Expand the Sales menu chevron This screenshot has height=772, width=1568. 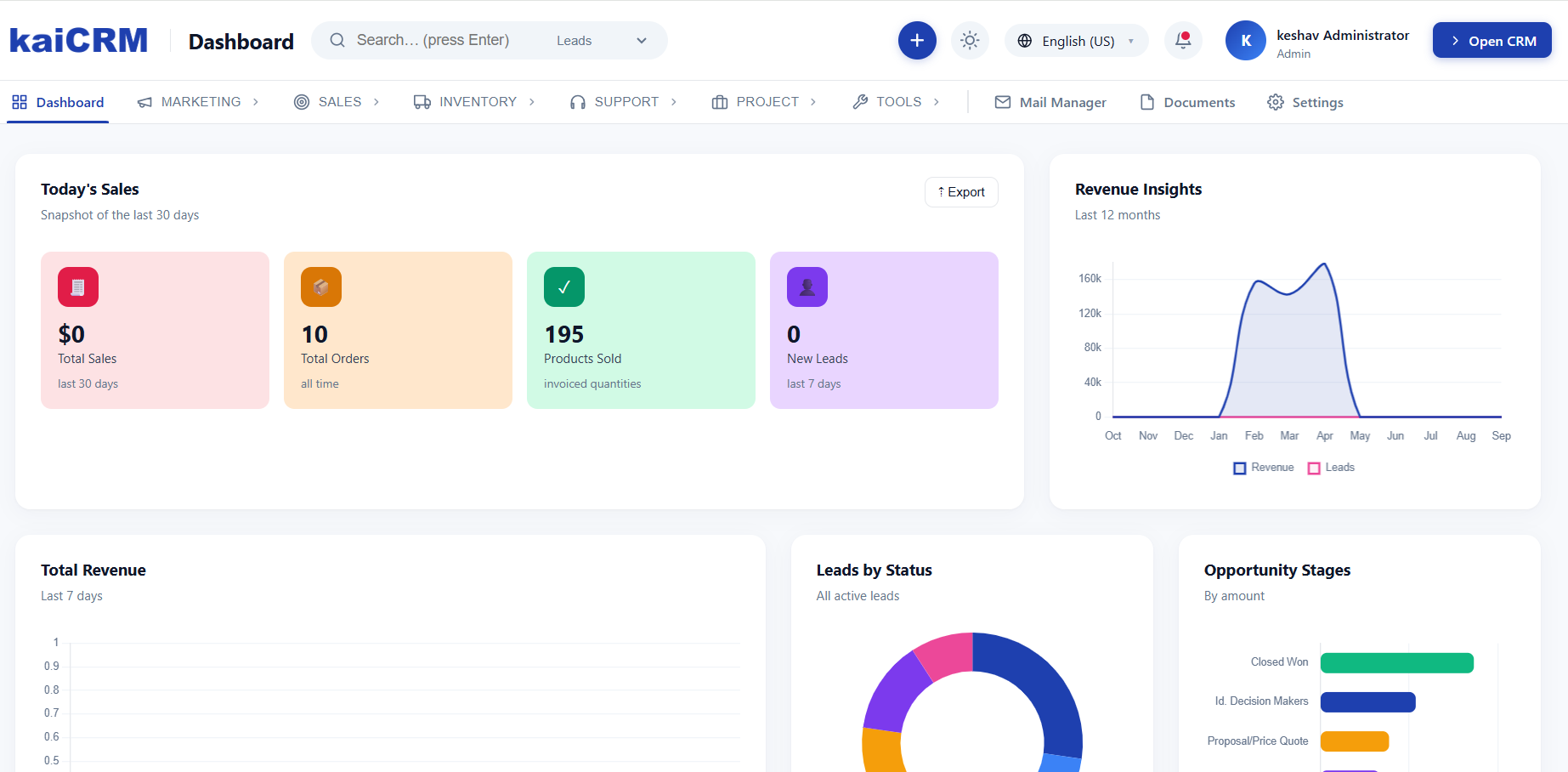pos(376,102)
